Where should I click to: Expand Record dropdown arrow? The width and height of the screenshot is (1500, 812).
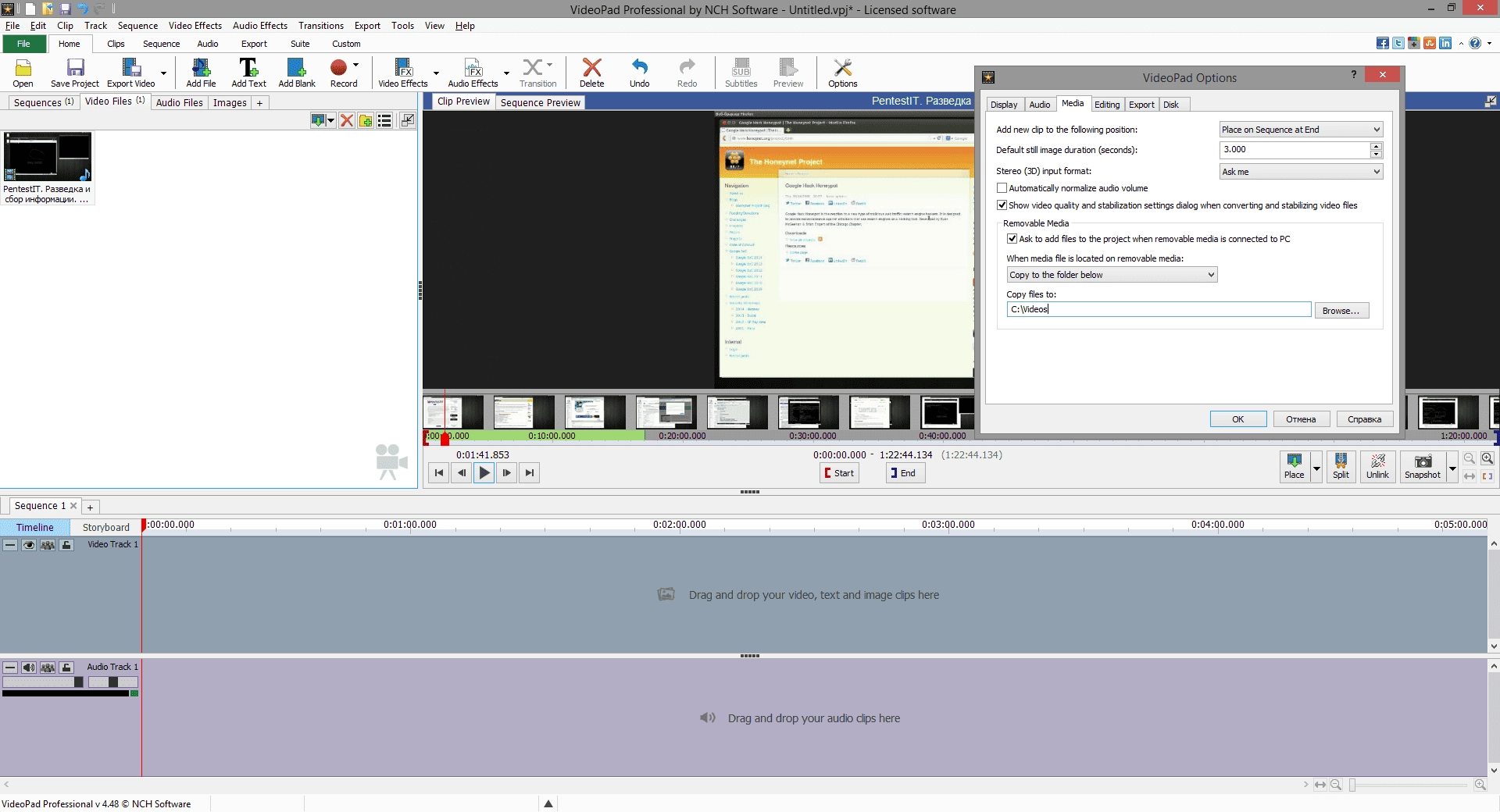click(x=355, y=65)
